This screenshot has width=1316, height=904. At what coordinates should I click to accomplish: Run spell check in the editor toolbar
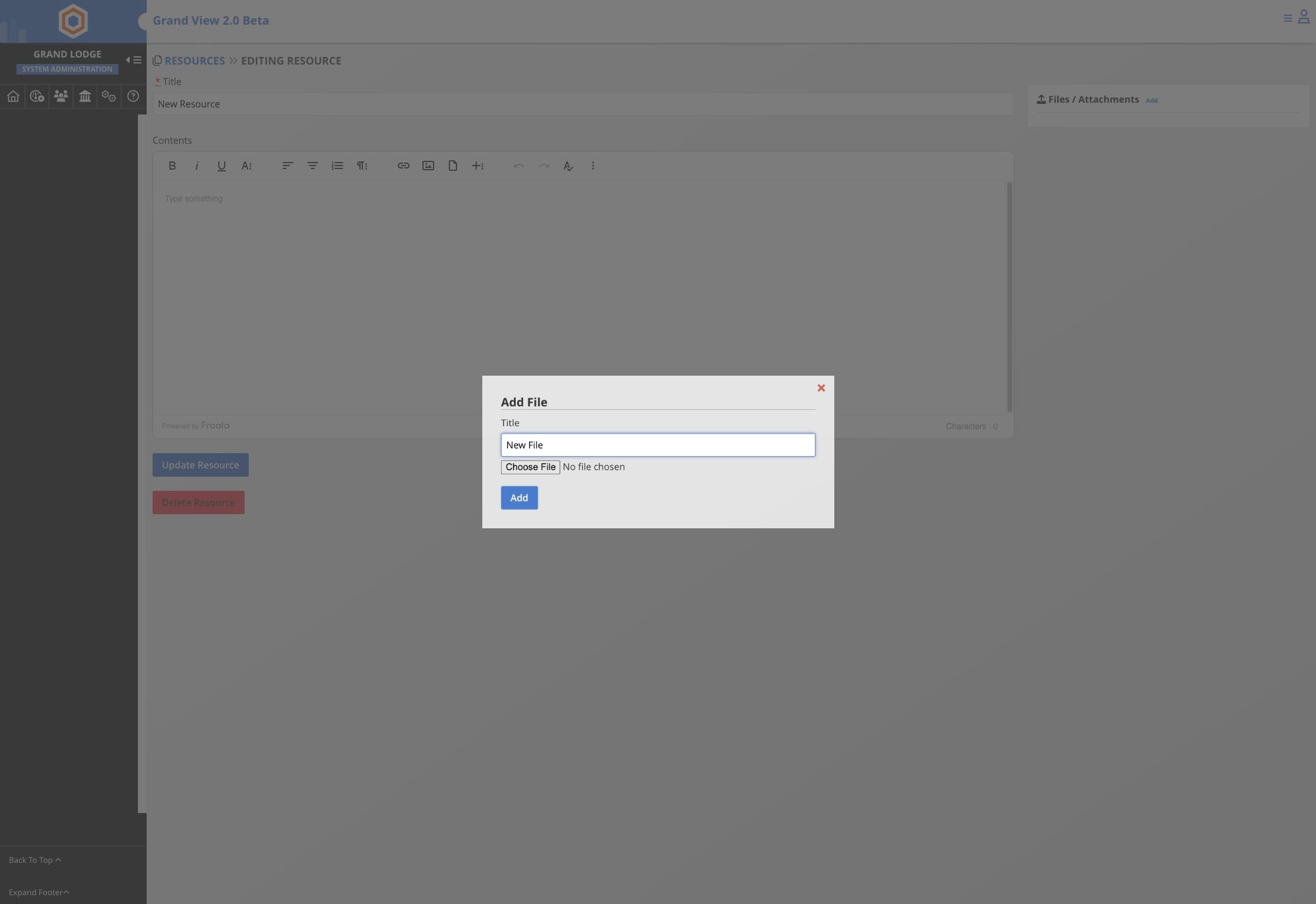pos(568,166)
